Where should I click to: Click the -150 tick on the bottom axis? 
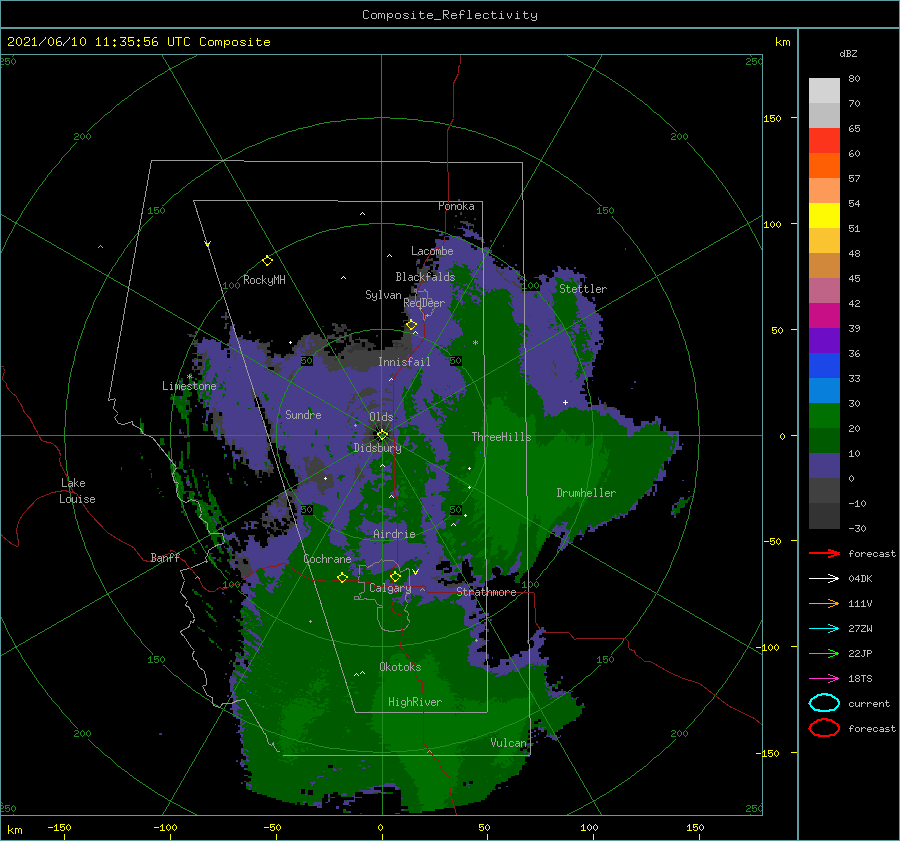click(x=59, y=827)
